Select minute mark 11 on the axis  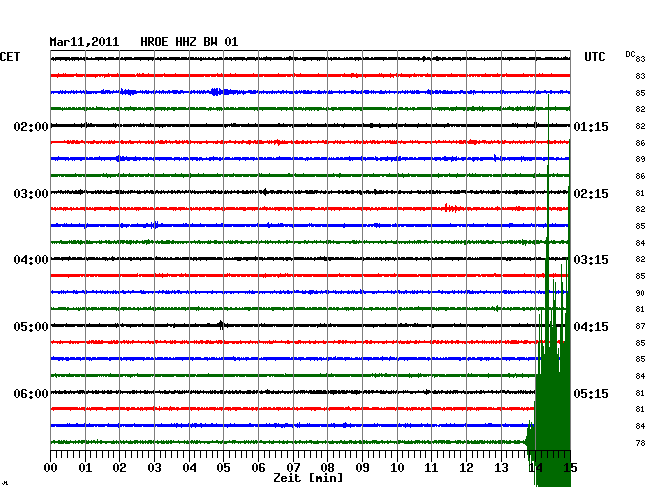[431, 468]
